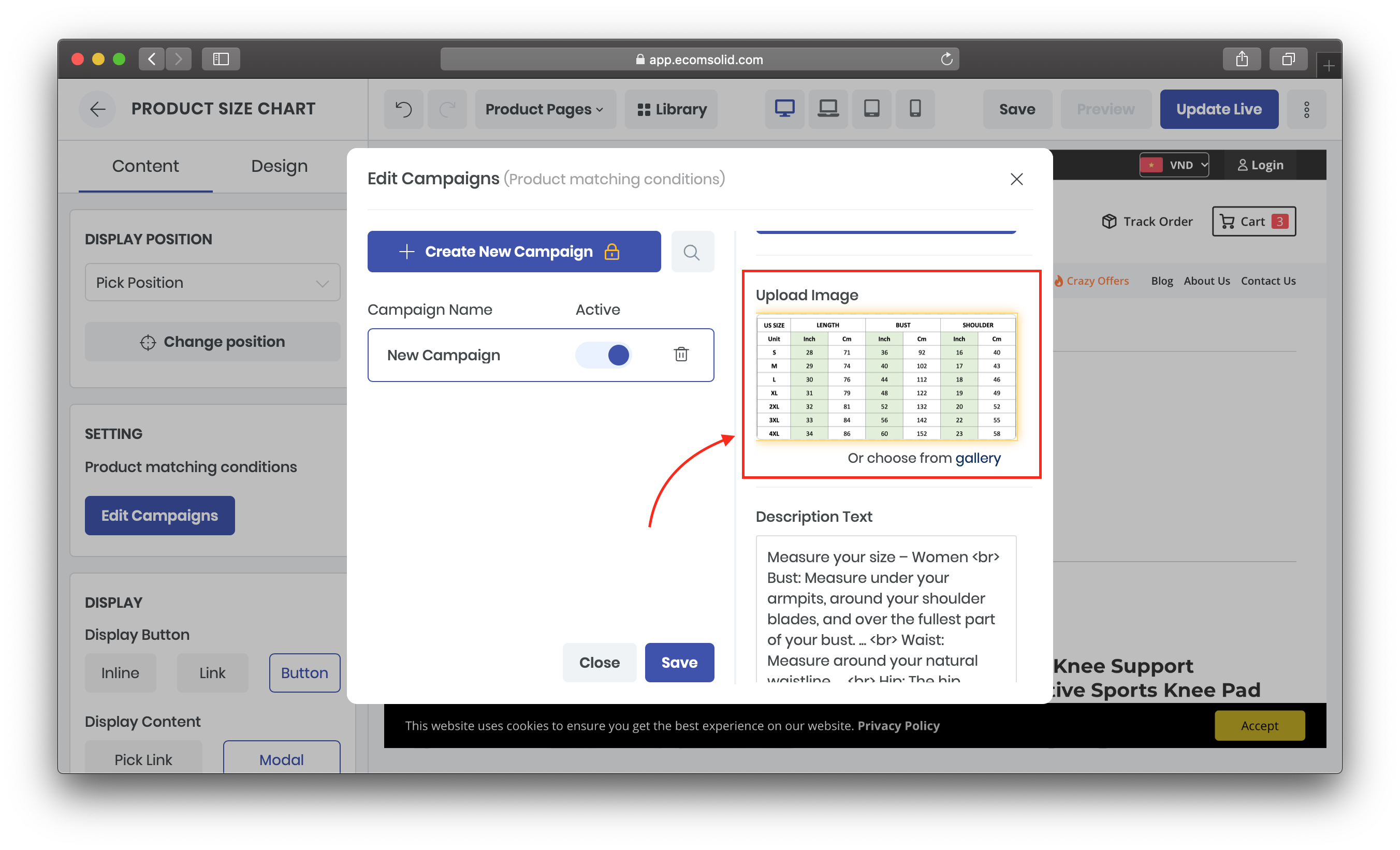Choose Pick Link display content option
Viewport: 1400px width, 850px height.
143,758
